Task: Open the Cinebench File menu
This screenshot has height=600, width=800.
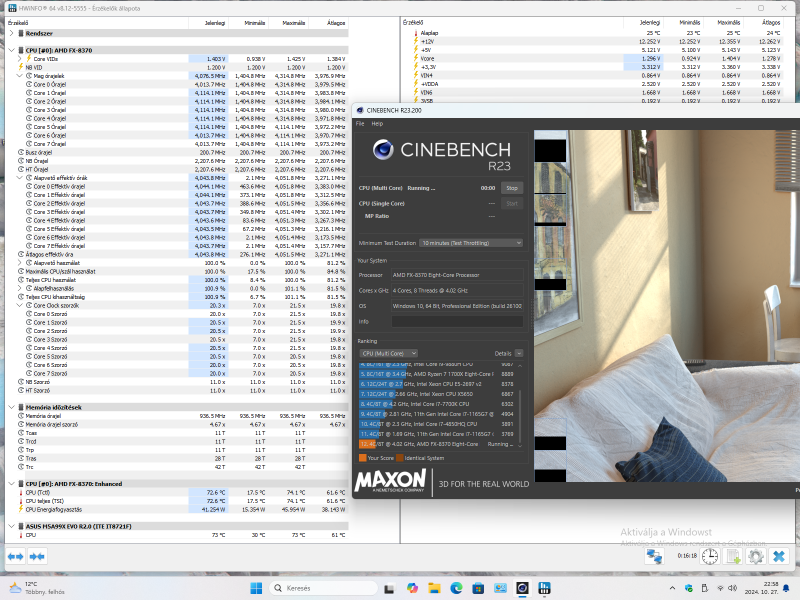Action: pyautogui.click(x=360, y=123)
